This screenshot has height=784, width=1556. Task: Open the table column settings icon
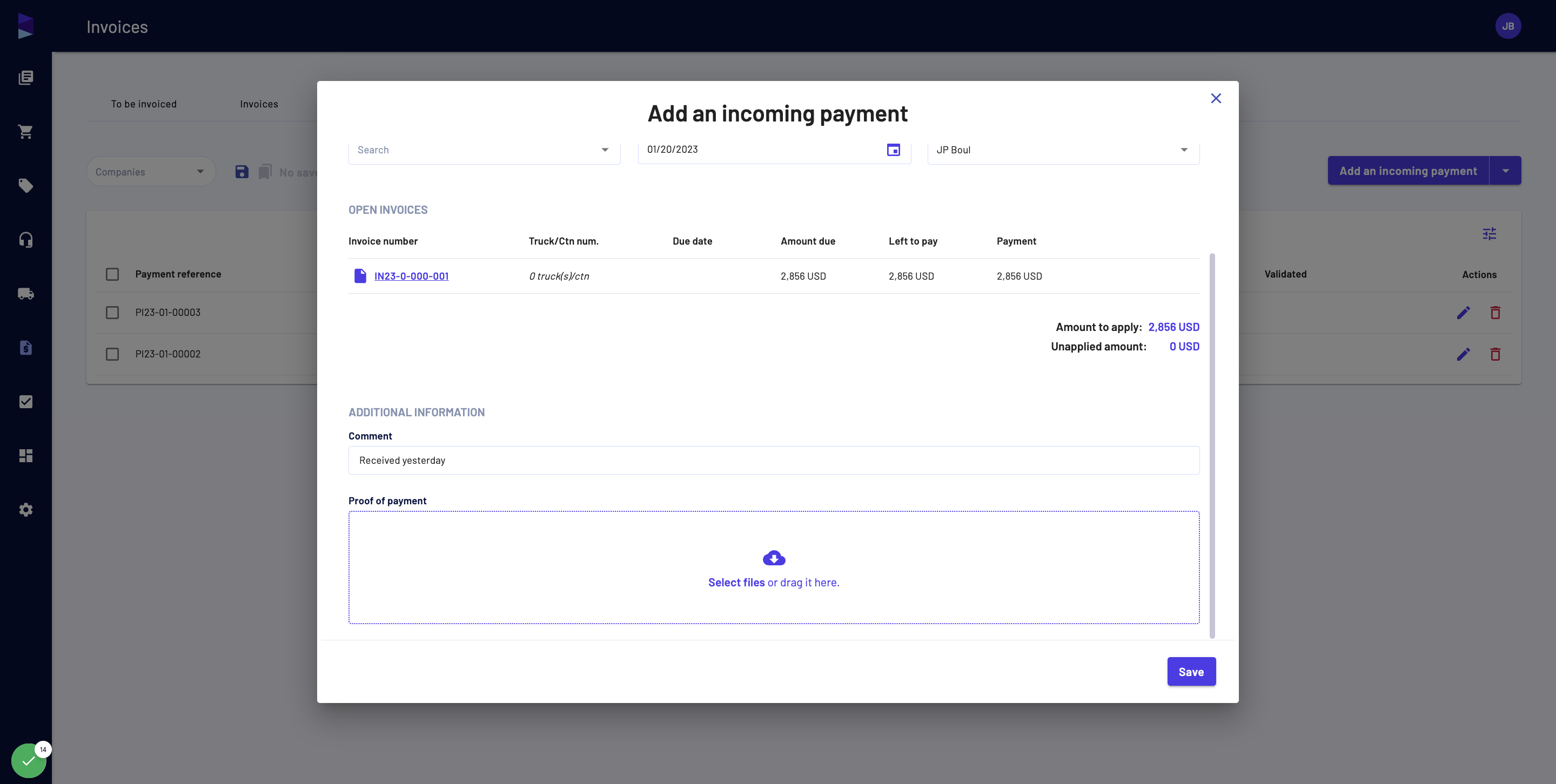coord(1489,234)
